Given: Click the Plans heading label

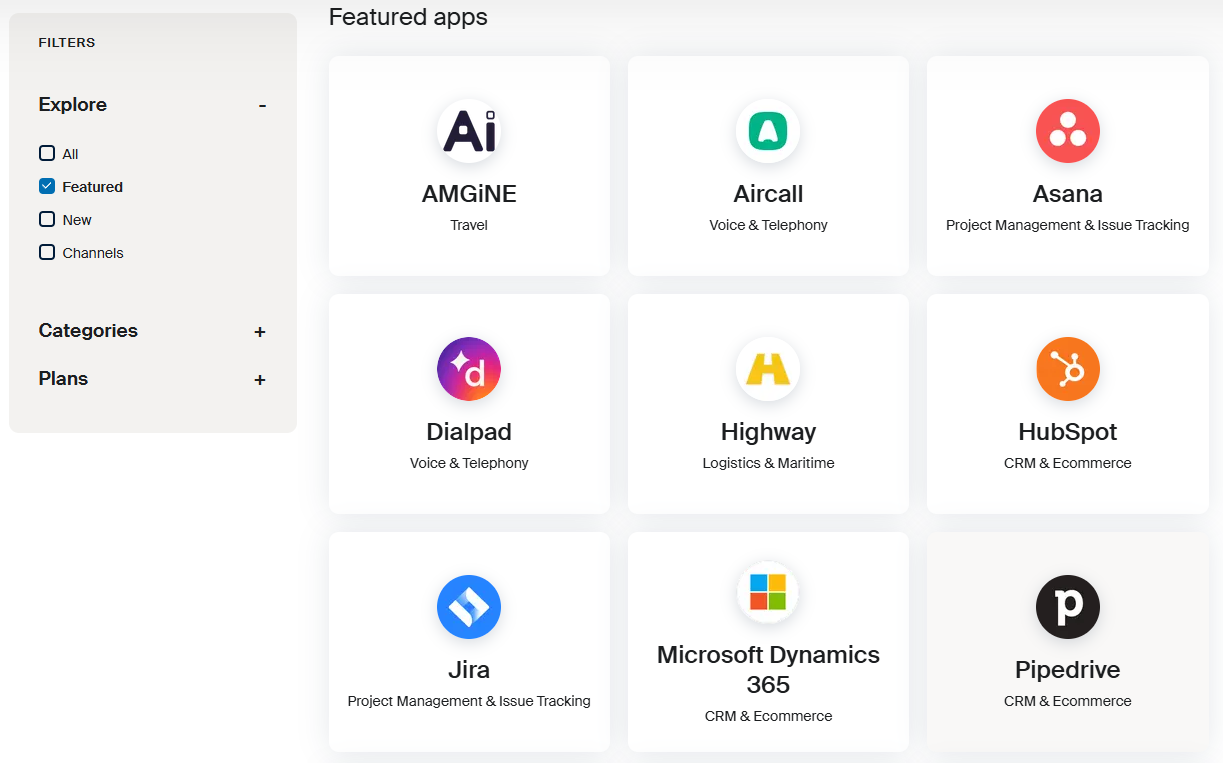Looking at the screenshot, I should [63, 379].
